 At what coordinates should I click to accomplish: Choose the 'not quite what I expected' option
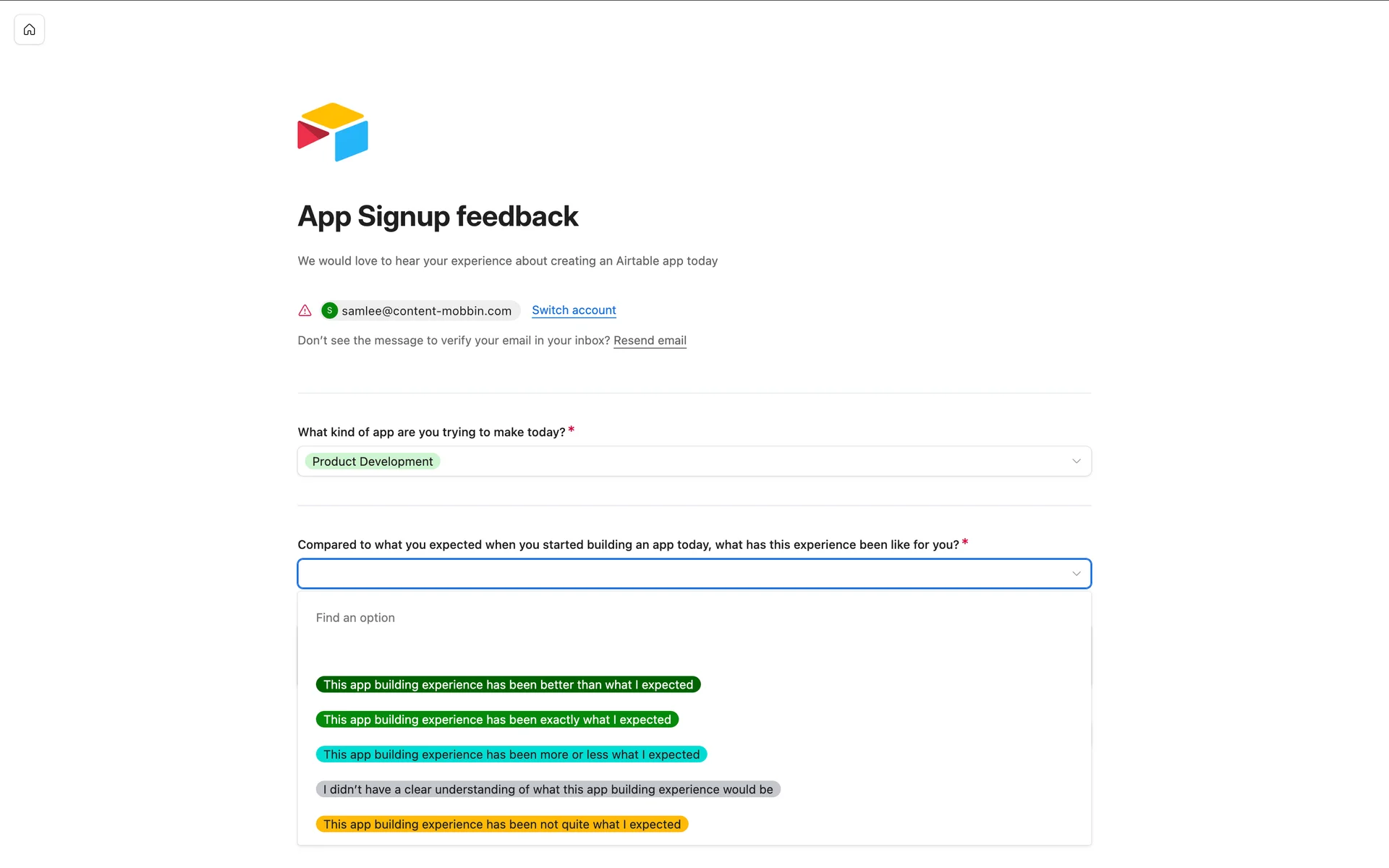[x=502, y=825]
